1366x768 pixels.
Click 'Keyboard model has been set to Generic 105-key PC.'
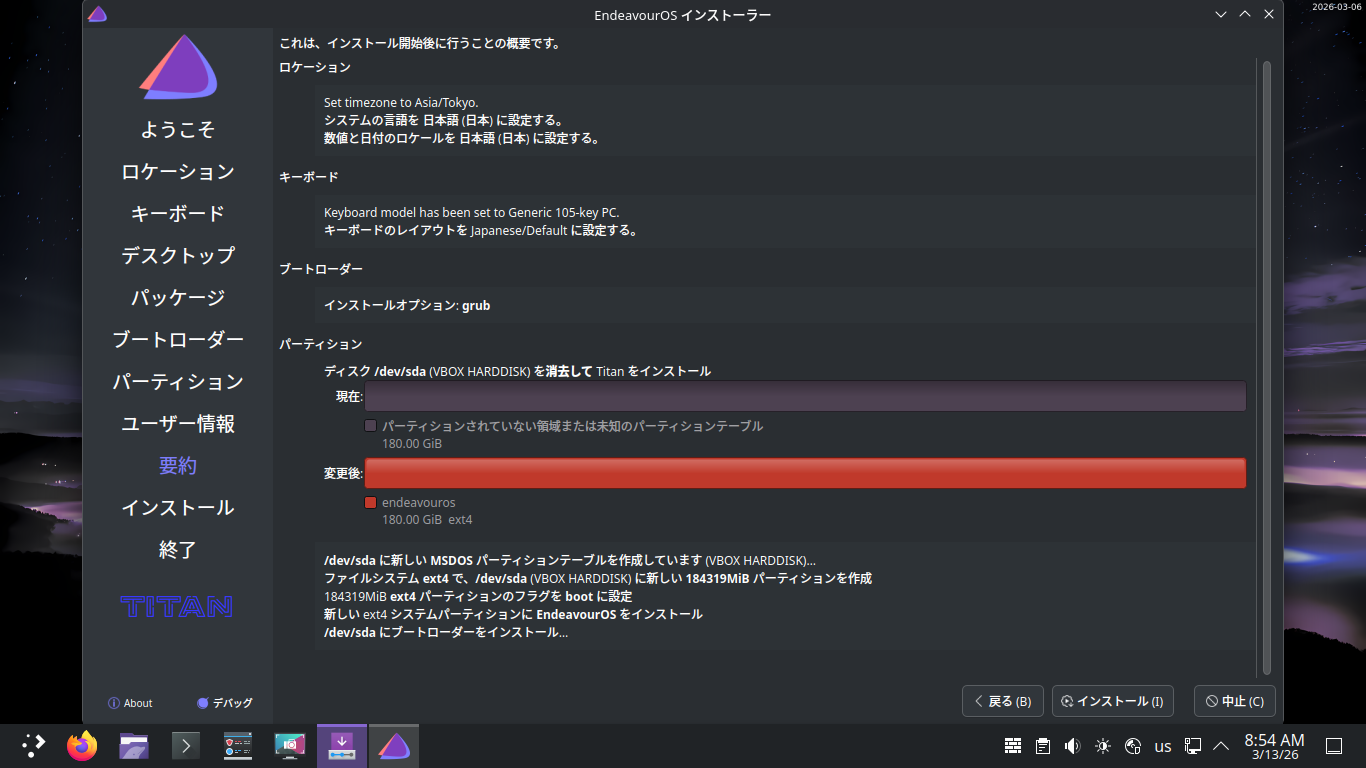[472, 212]
